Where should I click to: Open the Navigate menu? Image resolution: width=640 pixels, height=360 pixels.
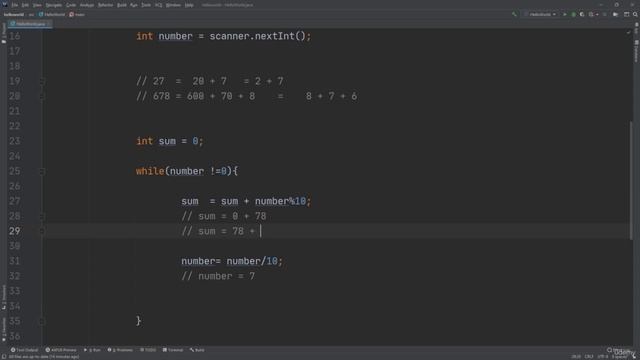53,5
